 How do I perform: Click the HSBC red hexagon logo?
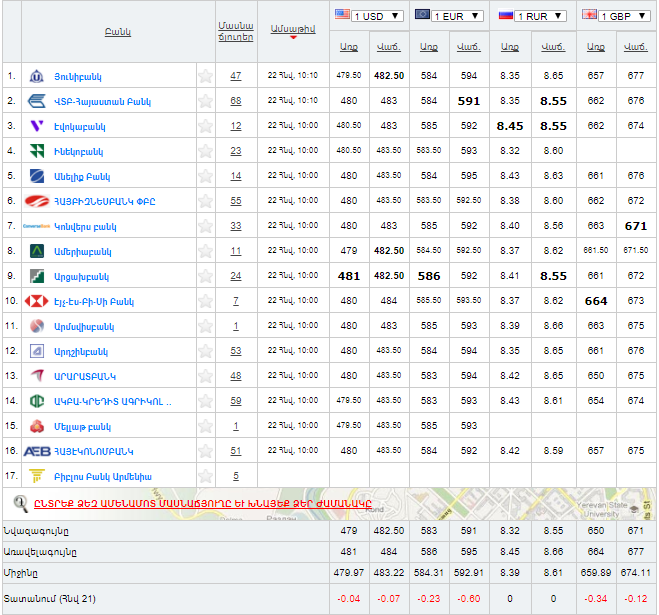[x=37, y=301]
